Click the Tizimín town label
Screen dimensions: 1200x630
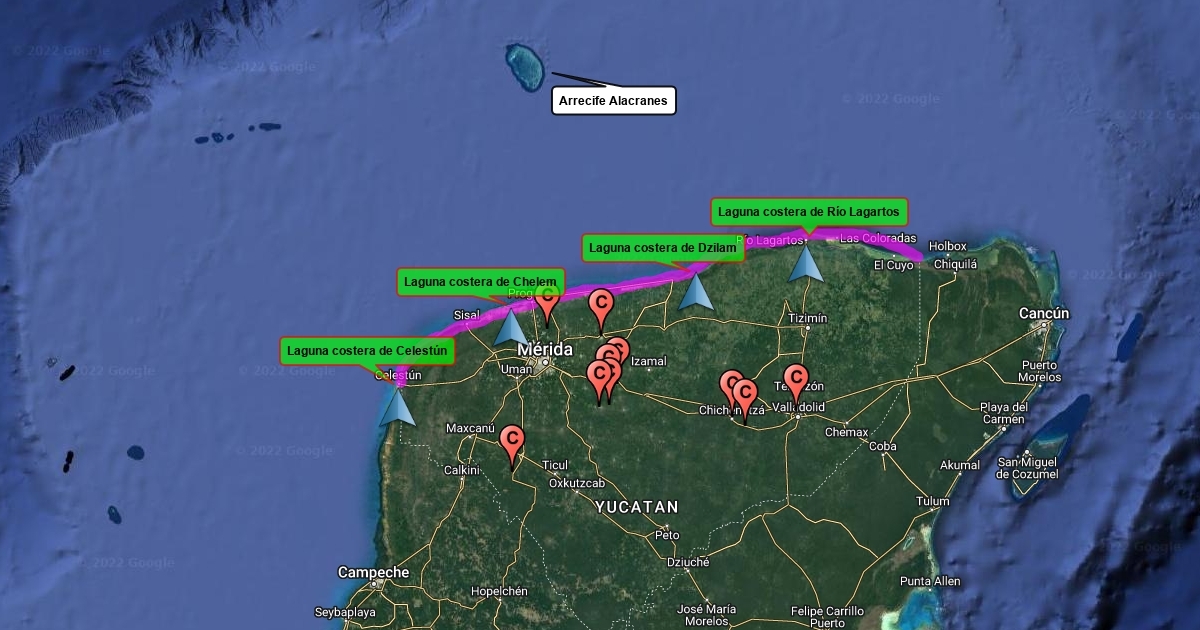(808, 319)
